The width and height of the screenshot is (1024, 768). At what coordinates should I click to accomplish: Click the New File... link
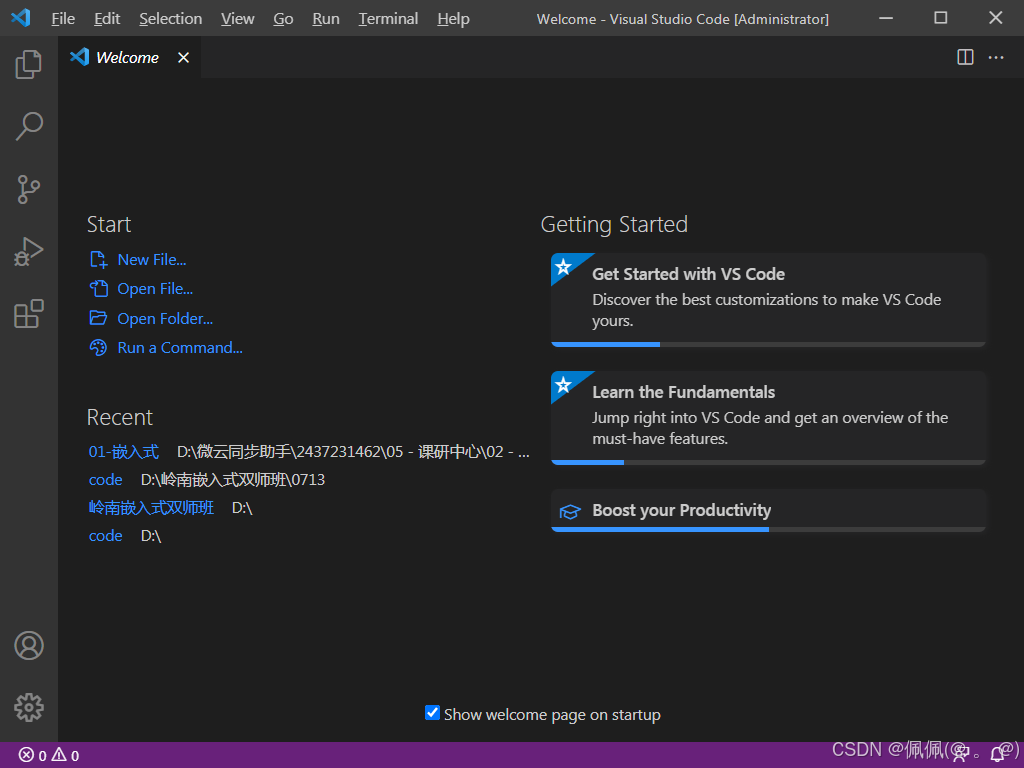[152, 260]
